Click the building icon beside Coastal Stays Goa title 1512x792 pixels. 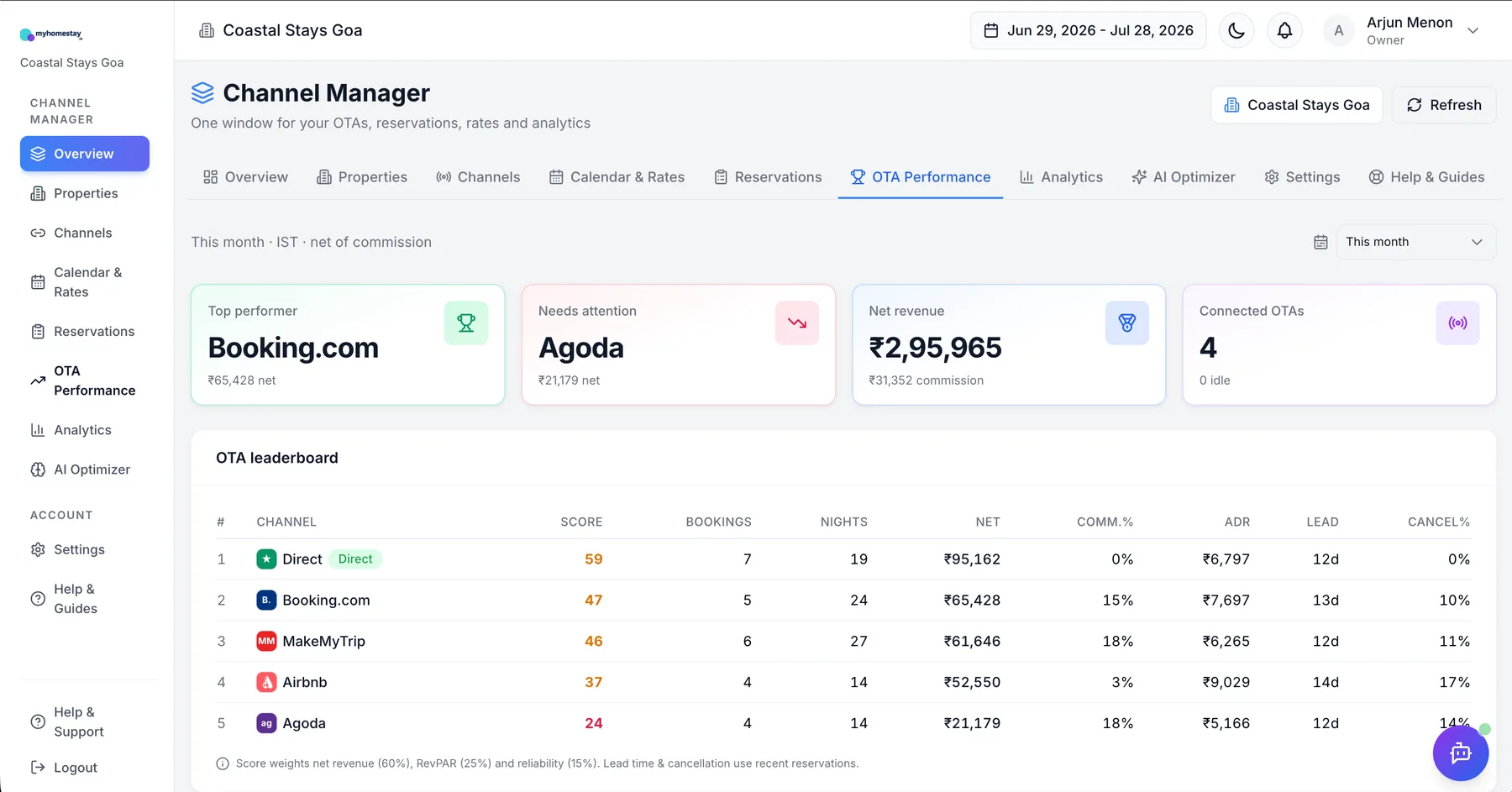tap(207, 30)
